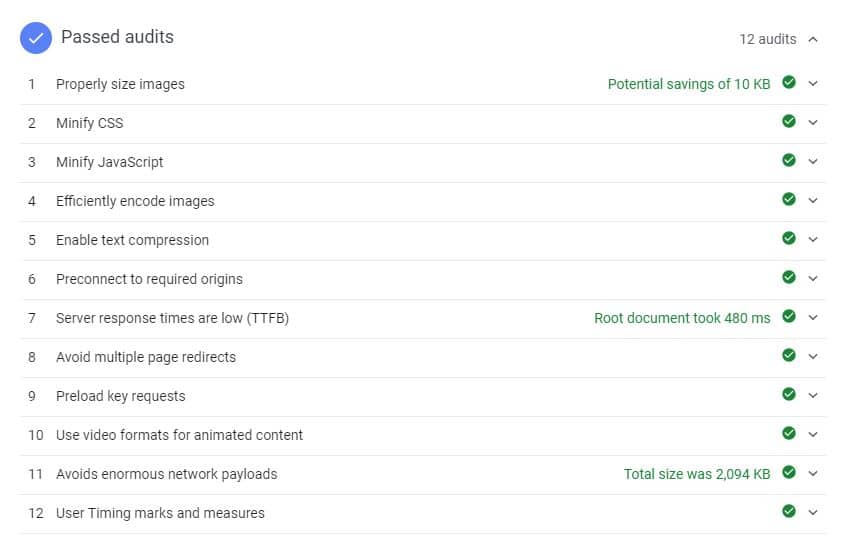This screenshot has height=547, width=842.
Task: Open the Efficiently encode images audit row
Action: pyautogui.click(x=423, y=202)
